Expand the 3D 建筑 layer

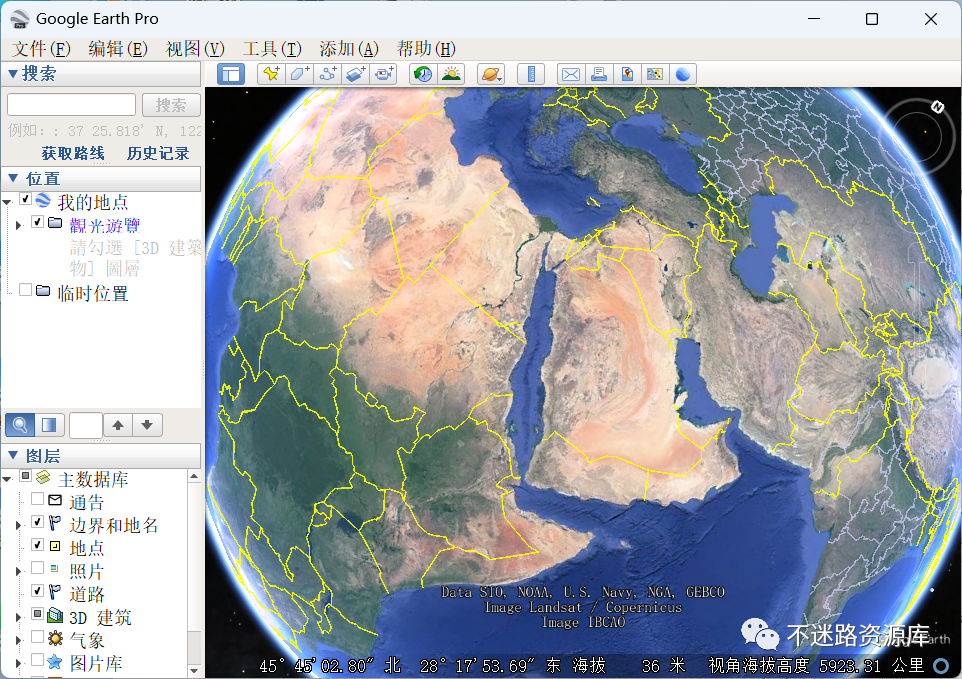tap(18, 617)
